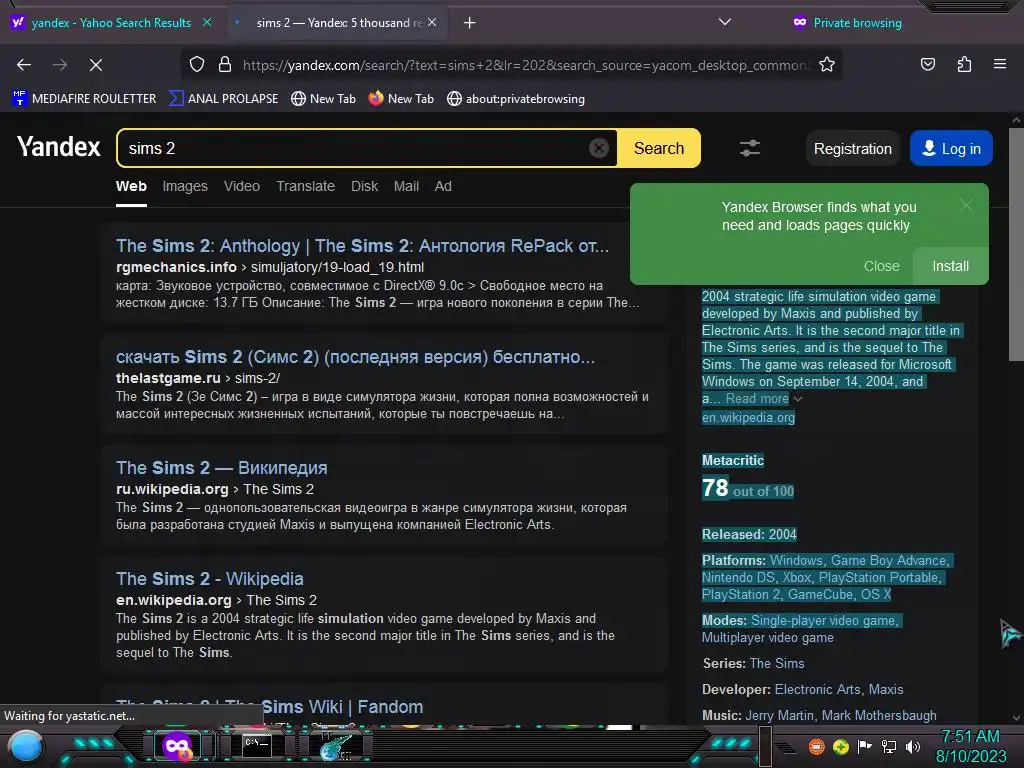Image resolution: width=1024 pixels, height=768 pixels.
Task: Click the site security padlock icon
Action: click(x=225, y=64)
